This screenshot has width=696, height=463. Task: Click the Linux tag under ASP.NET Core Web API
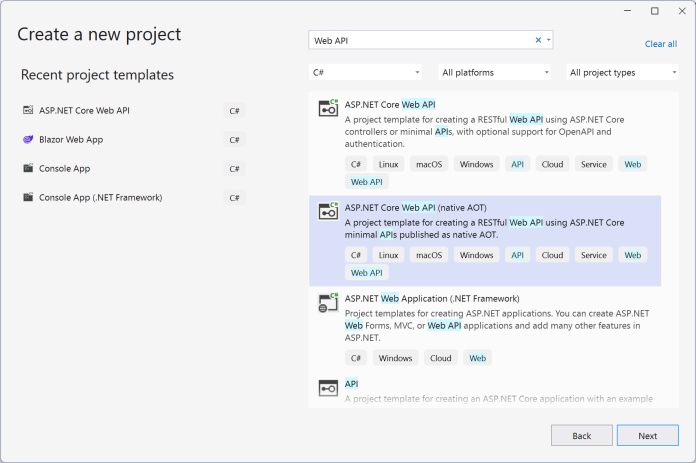[388, 164]
